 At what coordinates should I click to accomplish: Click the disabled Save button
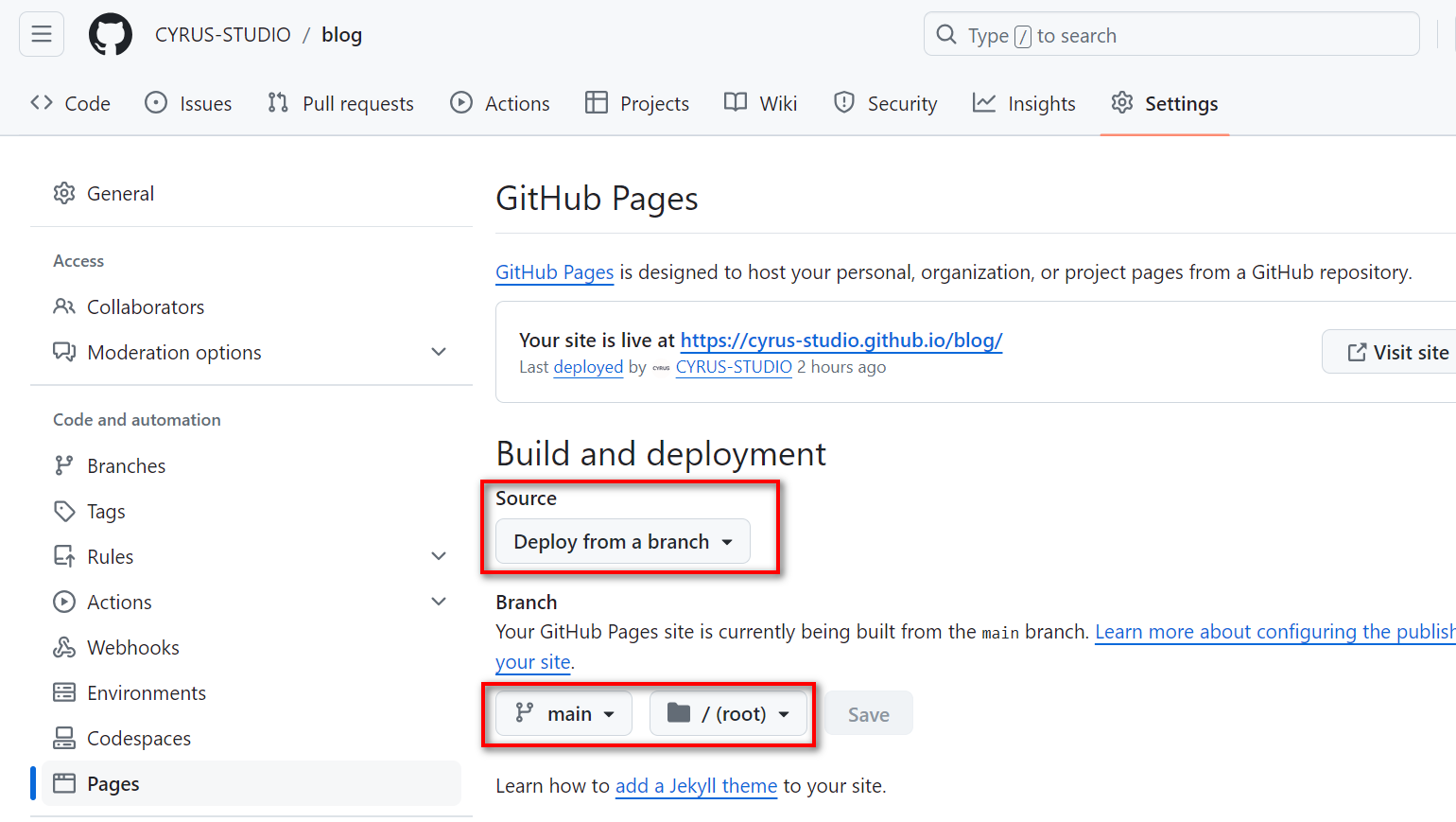(x=869, y=714)
